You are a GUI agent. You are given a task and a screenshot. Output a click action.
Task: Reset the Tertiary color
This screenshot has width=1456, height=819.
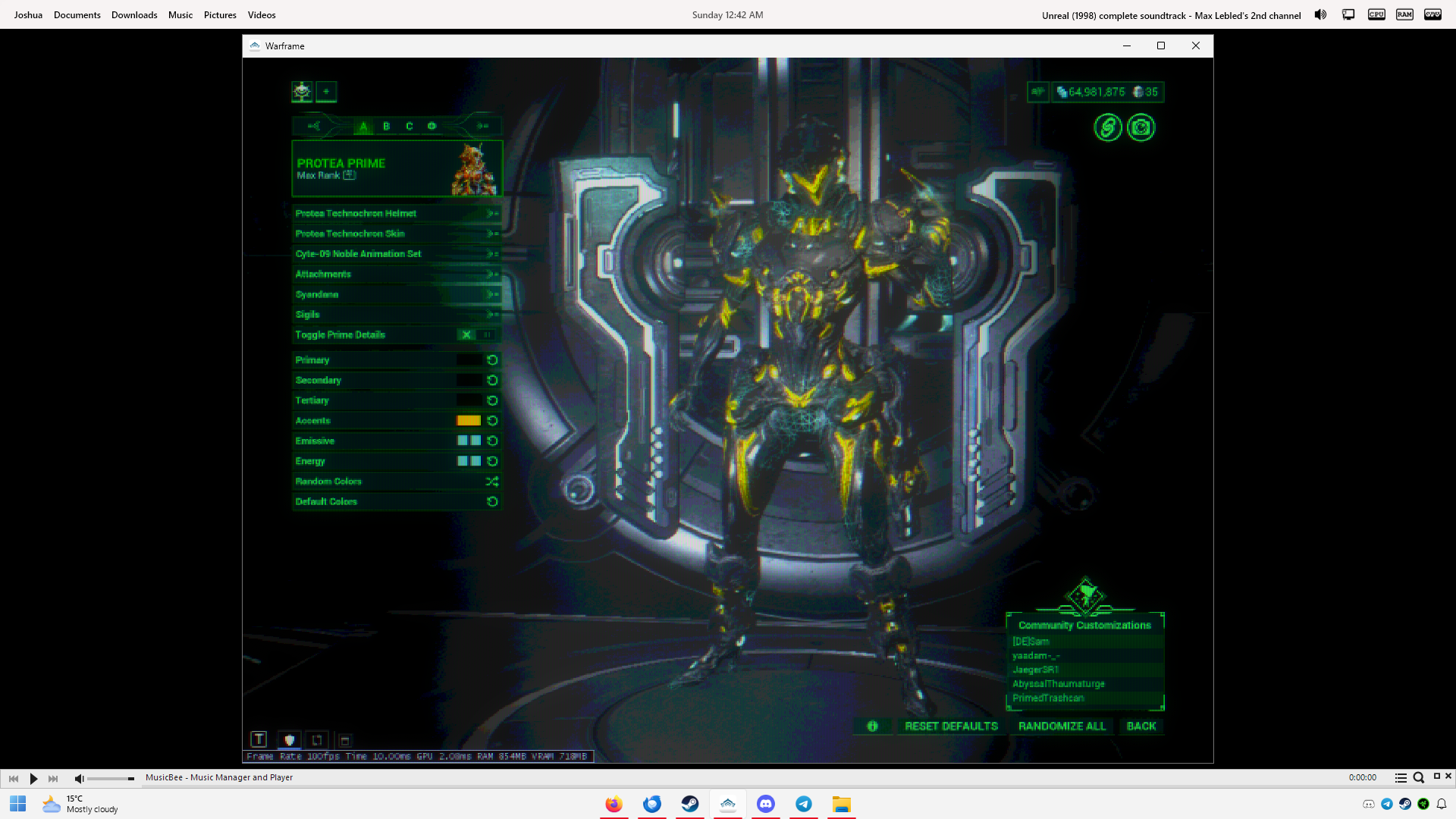click(492, 400)
